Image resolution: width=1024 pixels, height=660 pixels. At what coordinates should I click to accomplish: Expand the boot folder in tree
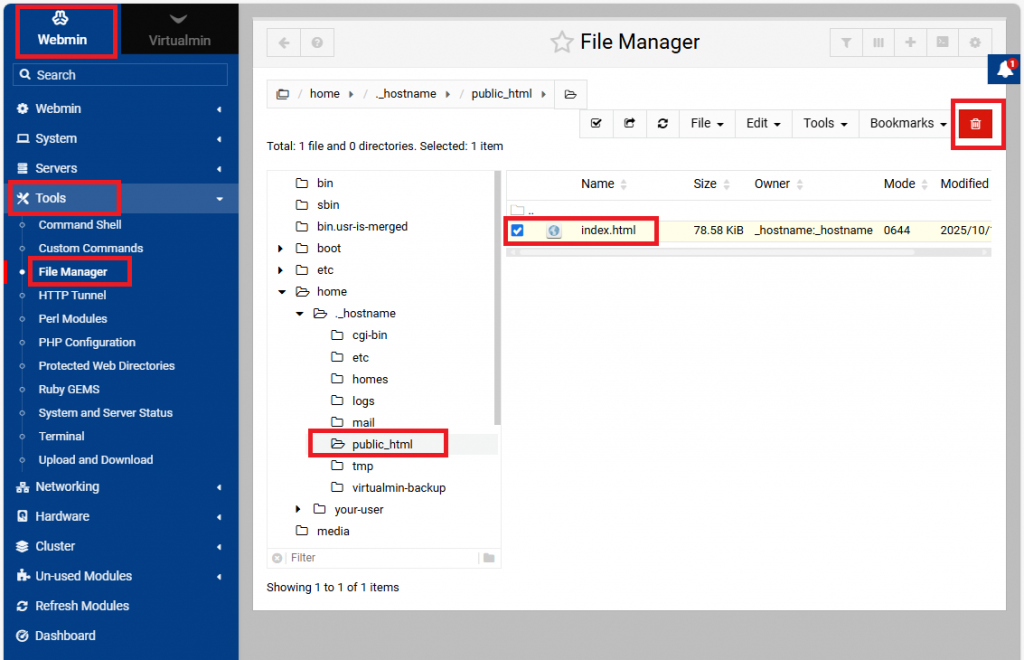281,248
